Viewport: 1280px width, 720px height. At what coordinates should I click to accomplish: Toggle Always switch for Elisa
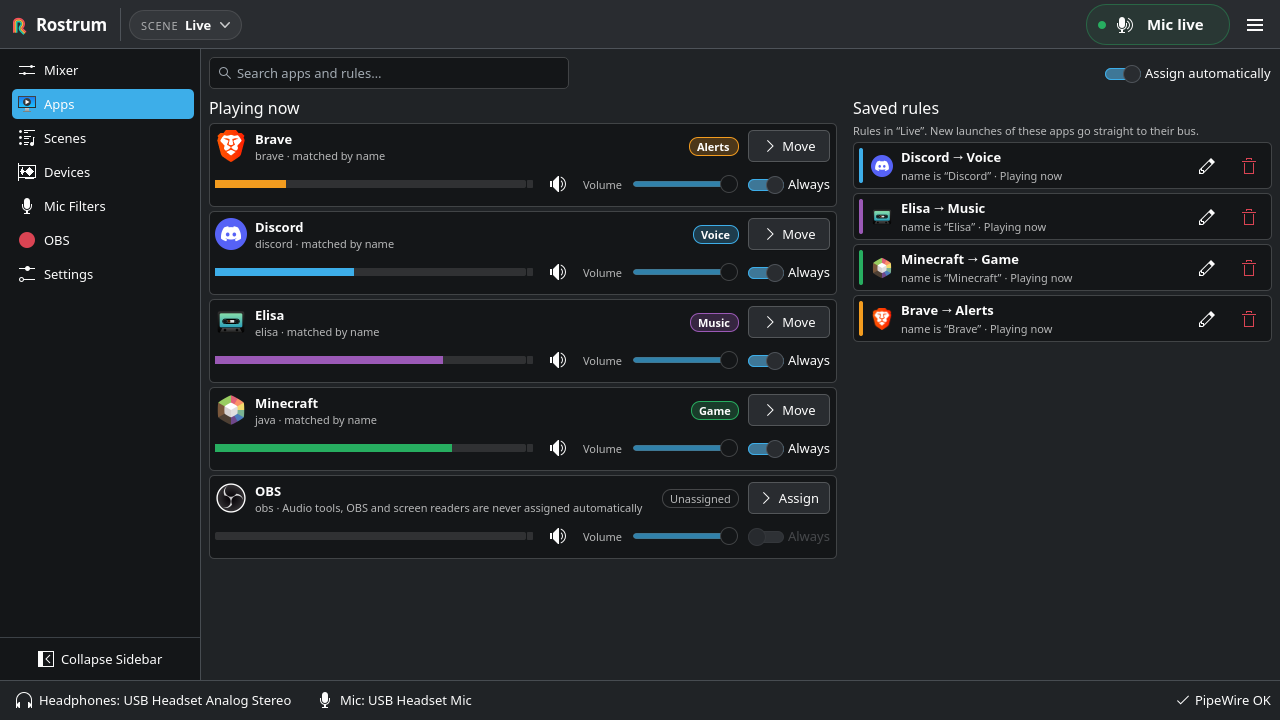pos(766,360)
